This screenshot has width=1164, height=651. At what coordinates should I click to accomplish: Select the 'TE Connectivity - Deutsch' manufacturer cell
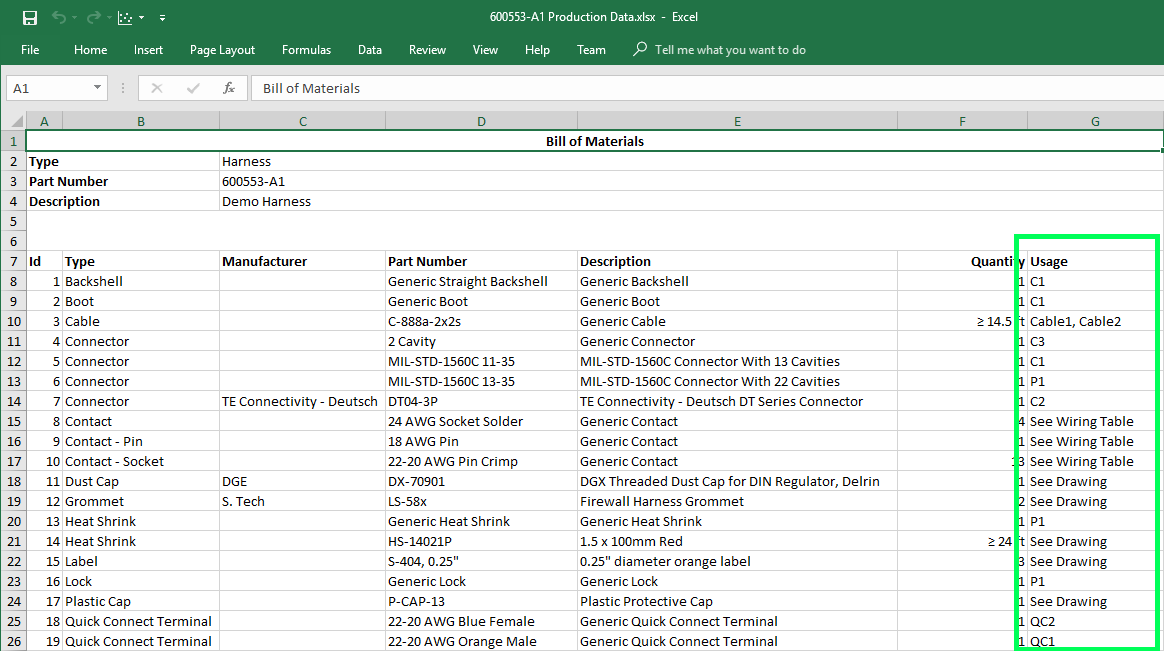click(x=302, y=402)
